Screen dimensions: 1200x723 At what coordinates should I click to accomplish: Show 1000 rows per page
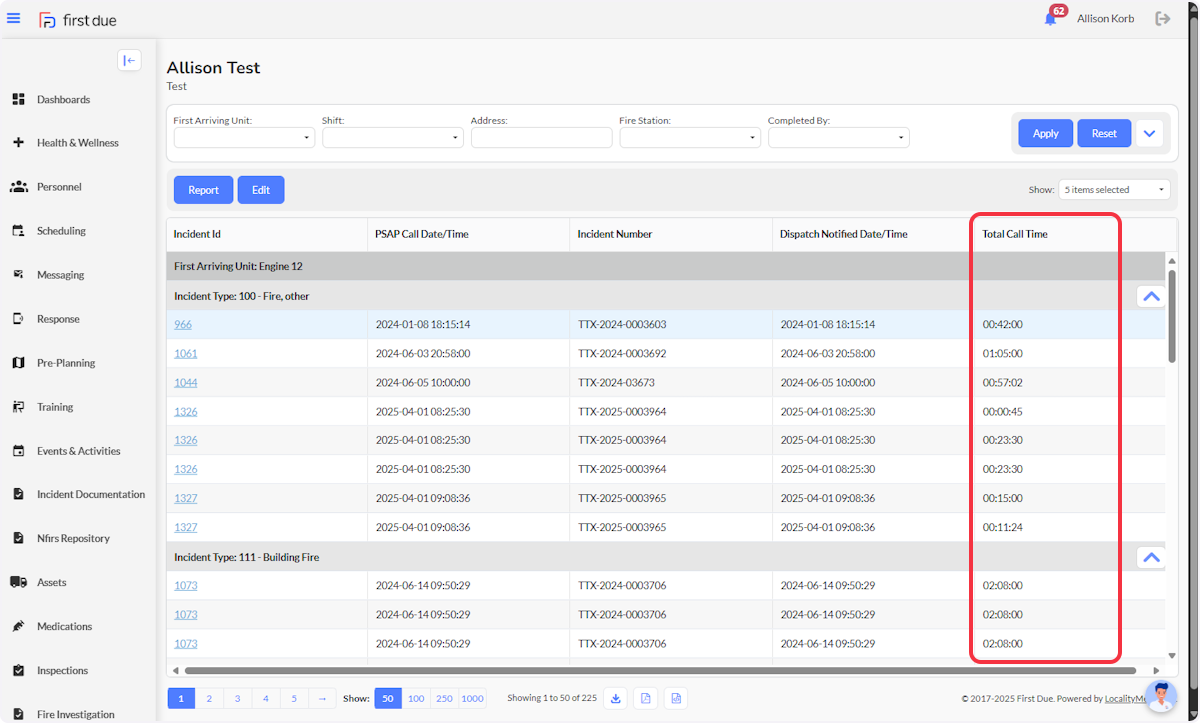[x=472, y=698]
